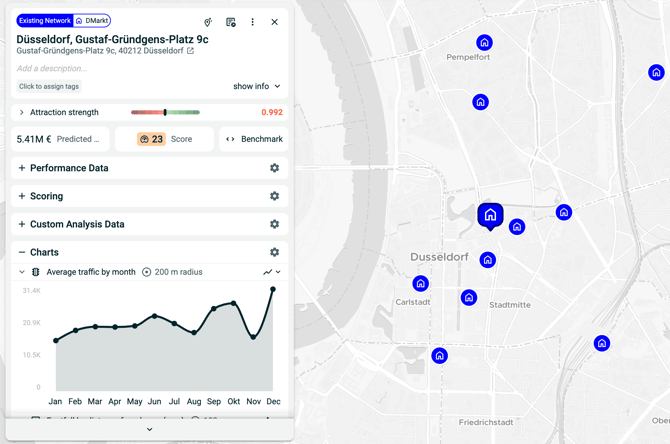Click the bottom panel collapse chevron
The height and width of the screenshot is (444, 670).
pos(150,429)
